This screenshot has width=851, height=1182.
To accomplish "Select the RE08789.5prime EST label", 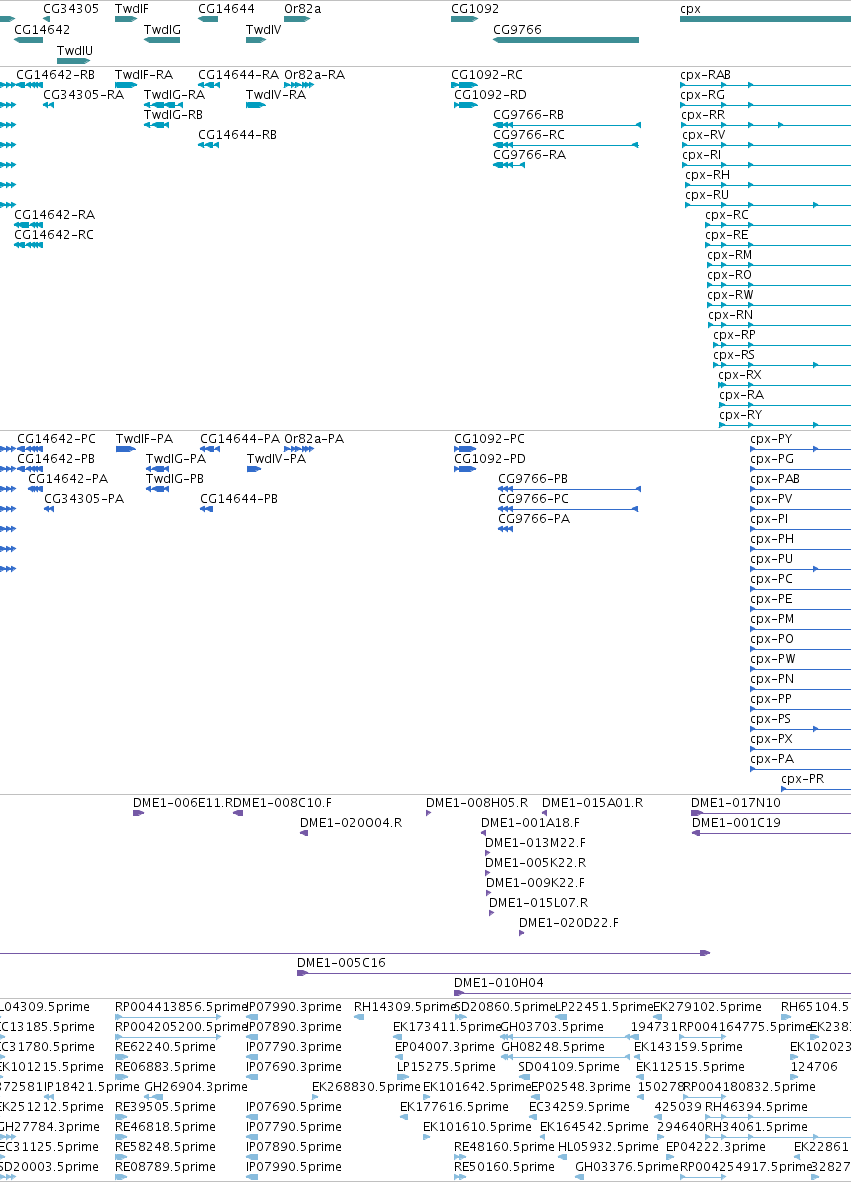I will [165, 1166].
